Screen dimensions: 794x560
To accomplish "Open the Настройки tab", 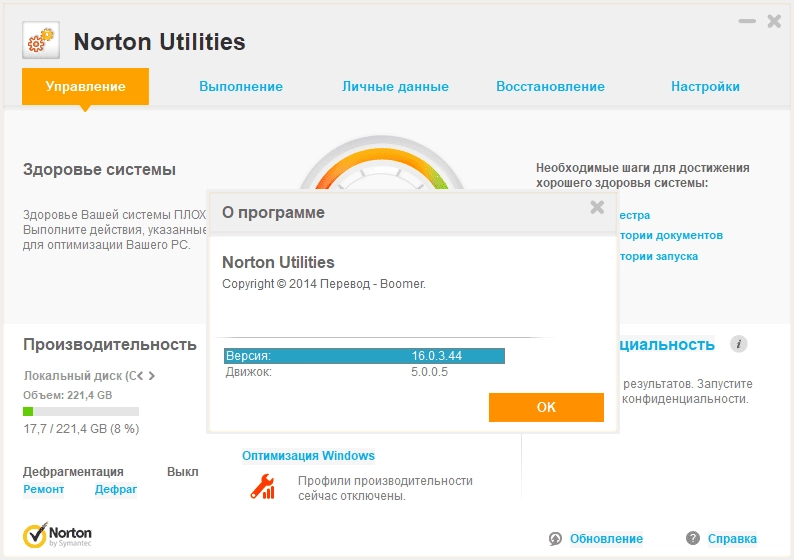I will click(x=705, y=87).
